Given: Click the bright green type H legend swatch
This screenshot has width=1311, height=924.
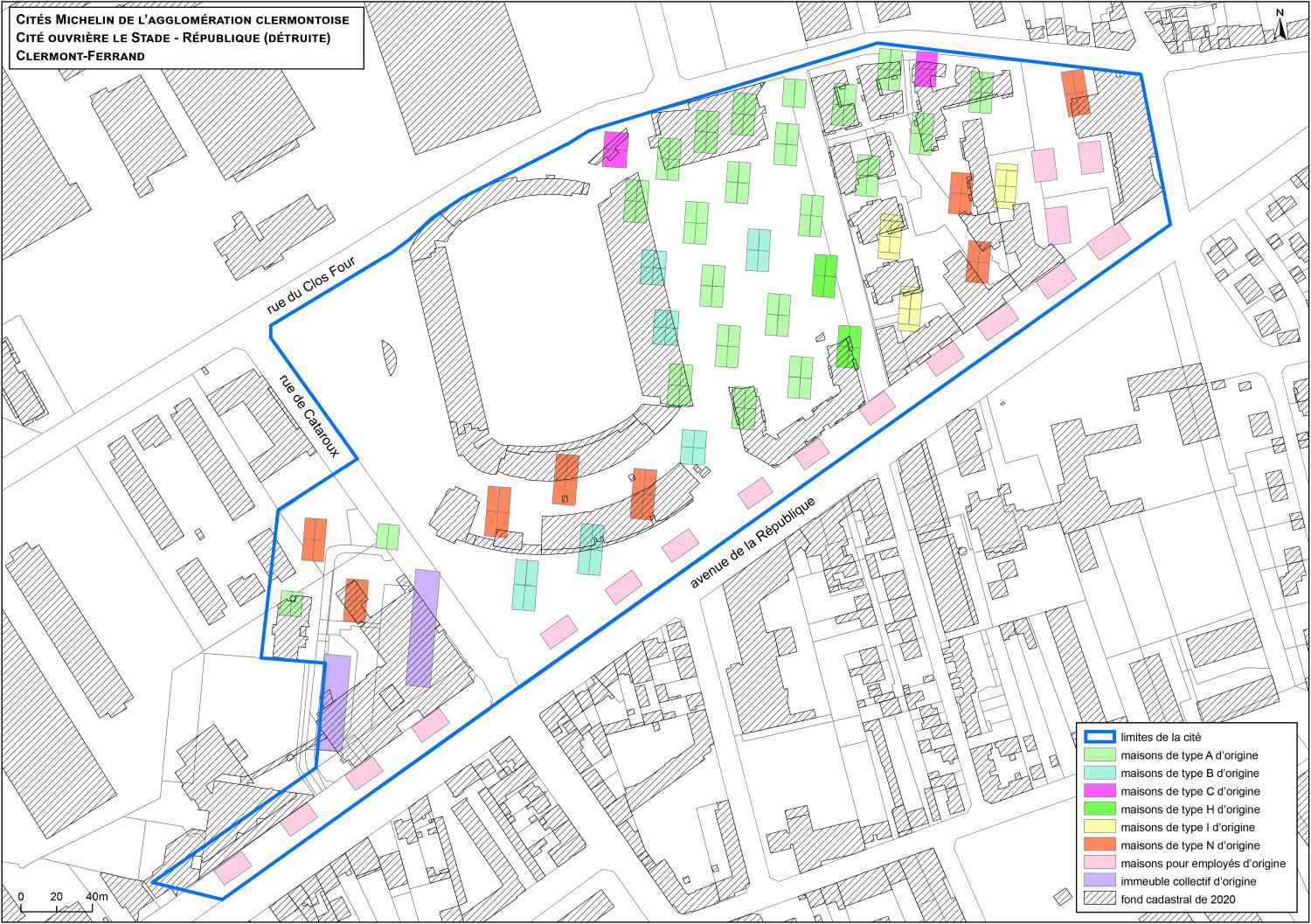Looking at the screenshot, I should click(x=1098, y=809).
